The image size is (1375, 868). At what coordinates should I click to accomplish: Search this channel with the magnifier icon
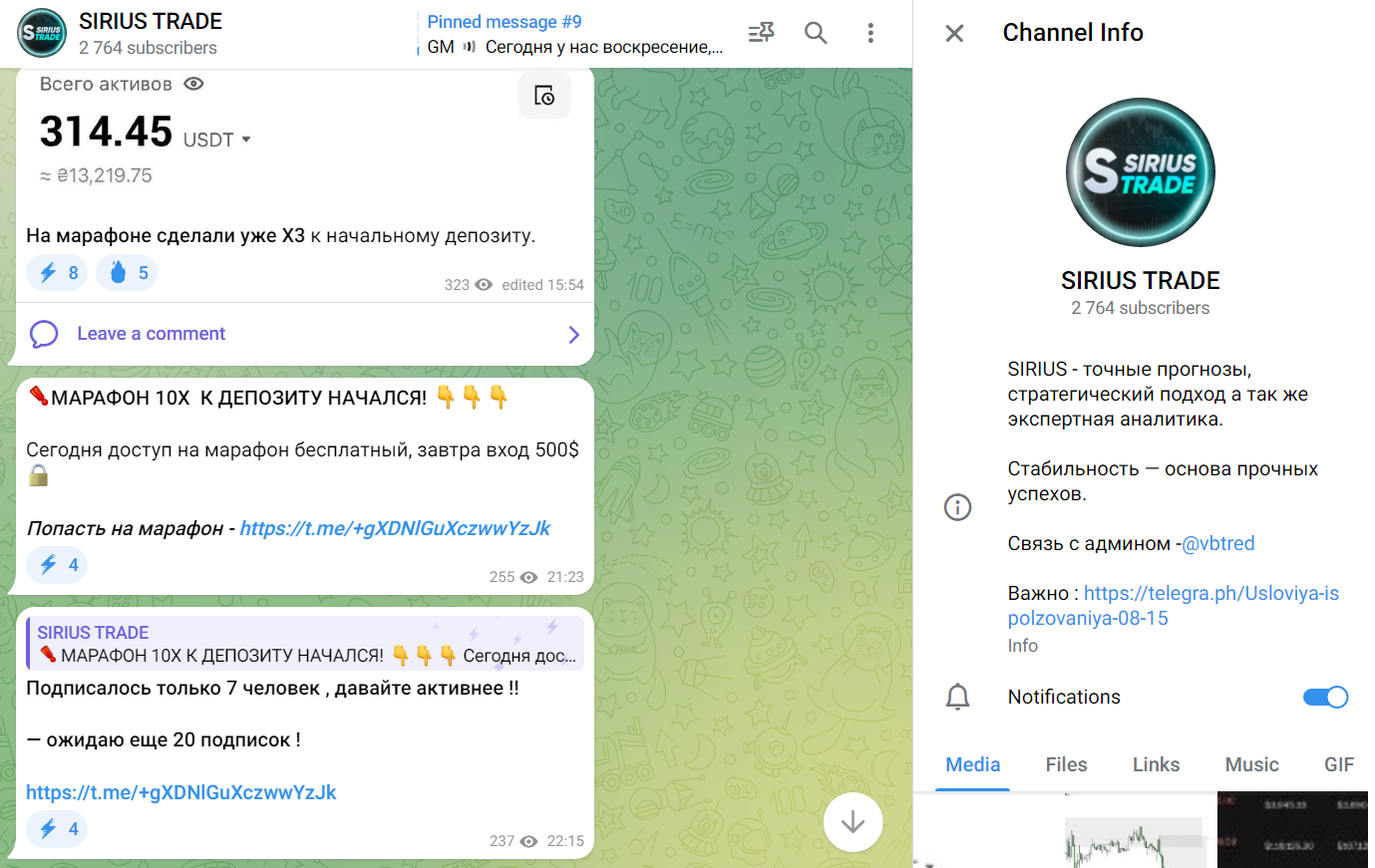[816, 33]
